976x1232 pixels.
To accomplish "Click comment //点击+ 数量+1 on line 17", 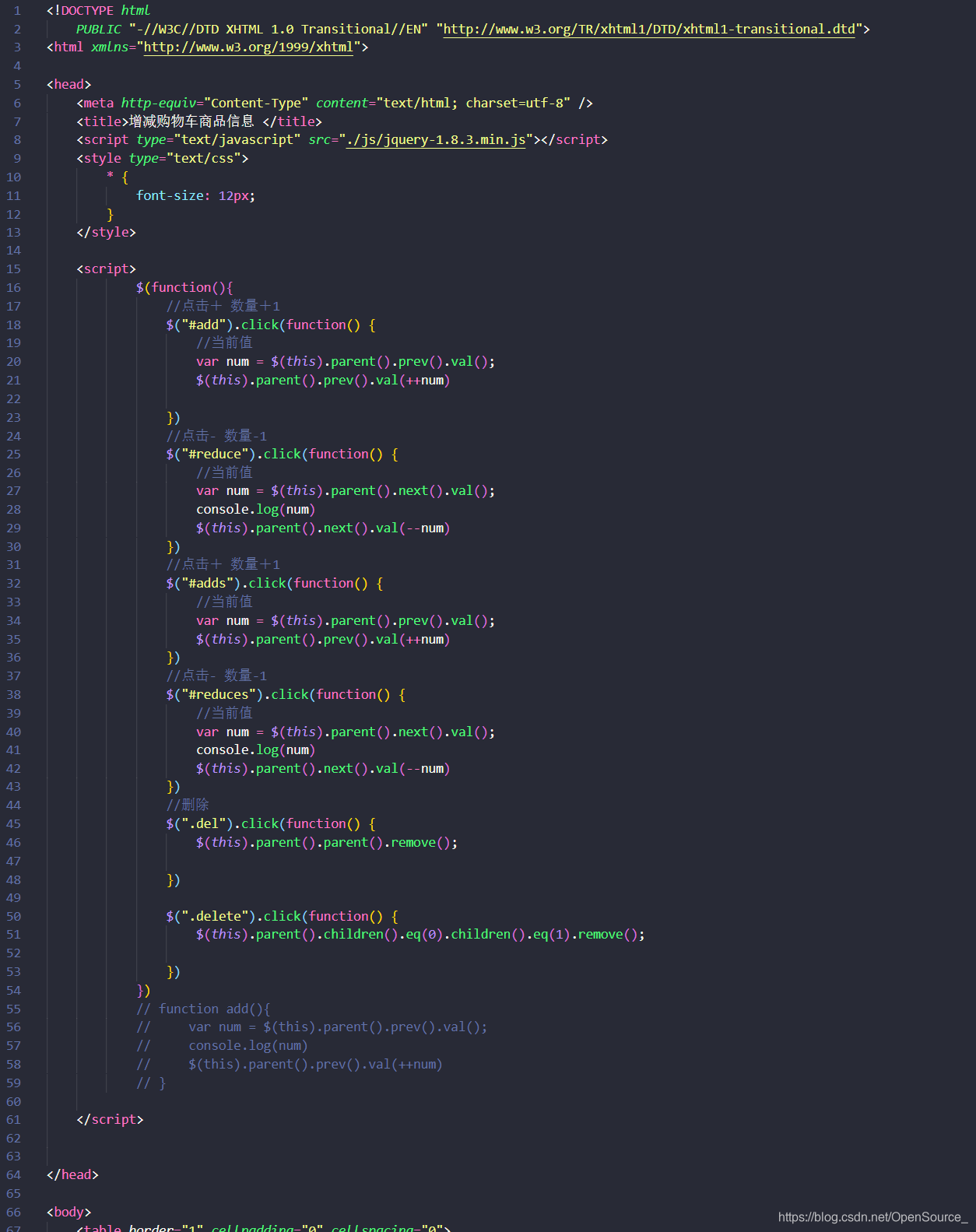I will [223, 306].
